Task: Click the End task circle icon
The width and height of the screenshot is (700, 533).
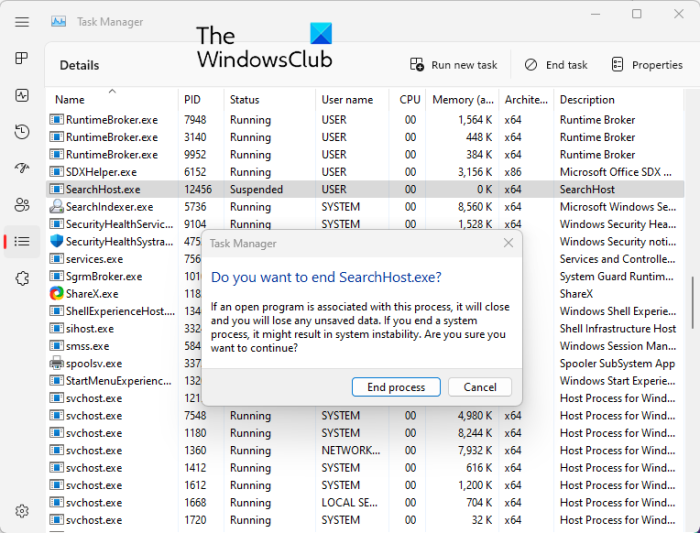Action: [x=531, y=65]
